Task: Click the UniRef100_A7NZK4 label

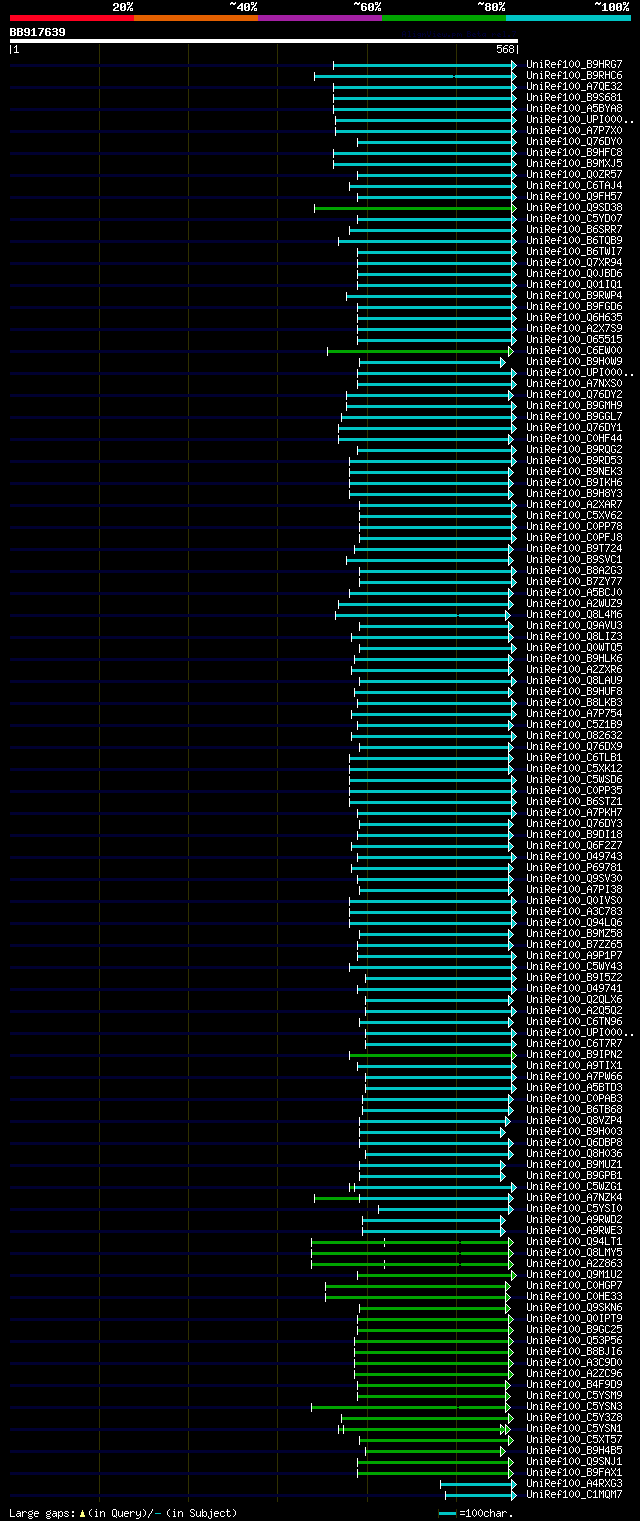Action: (x=573, y=1197)
